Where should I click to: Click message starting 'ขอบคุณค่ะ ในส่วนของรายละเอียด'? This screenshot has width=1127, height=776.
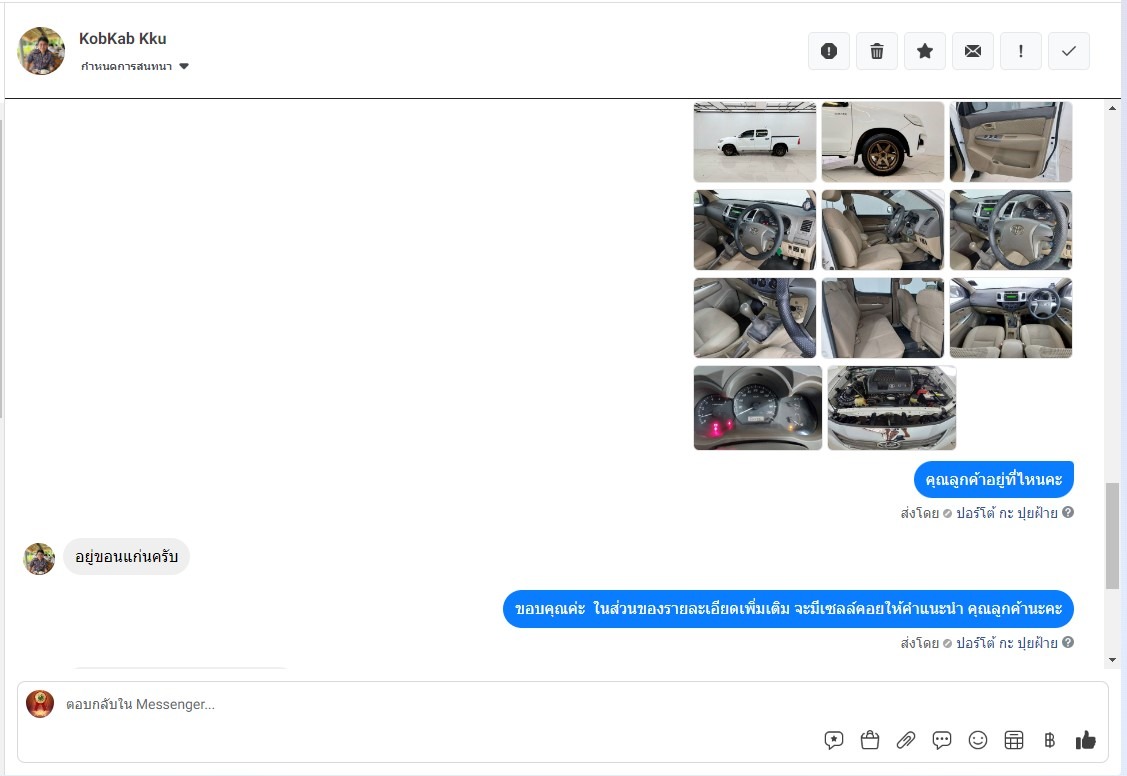(x=788, y=609)
